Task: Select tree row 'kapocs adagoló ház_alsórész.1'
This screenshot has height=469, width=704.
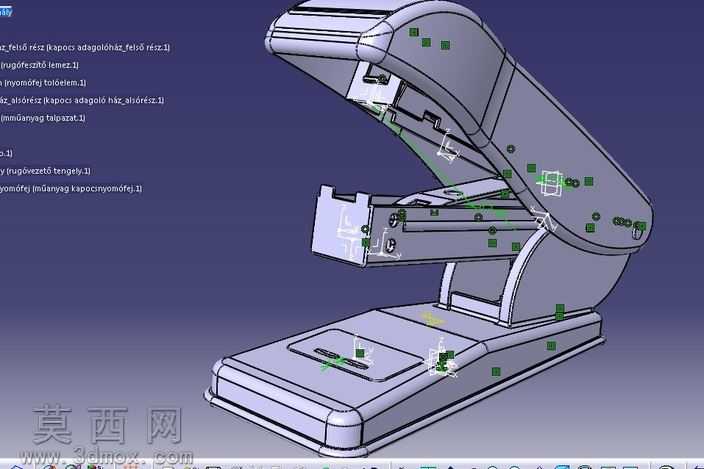Action: (x=82, y=100)
